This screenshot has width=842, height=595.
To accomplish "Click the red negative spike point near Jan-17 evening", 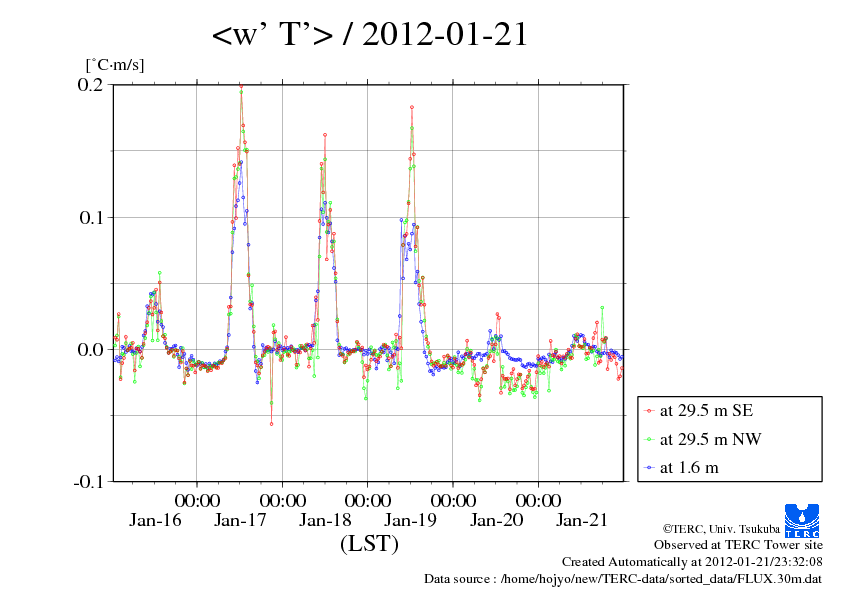I will (271, 424).
